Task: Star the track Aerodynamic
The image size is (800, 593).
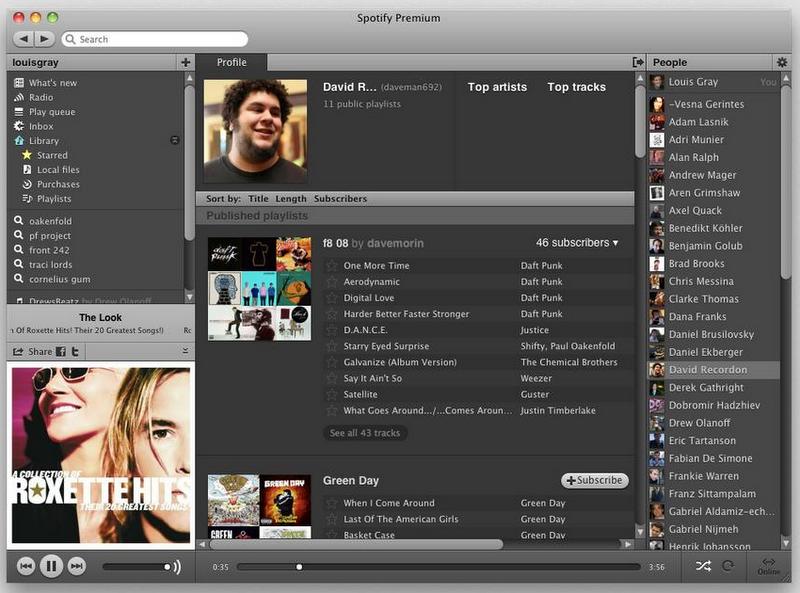Action: [332, 282]
